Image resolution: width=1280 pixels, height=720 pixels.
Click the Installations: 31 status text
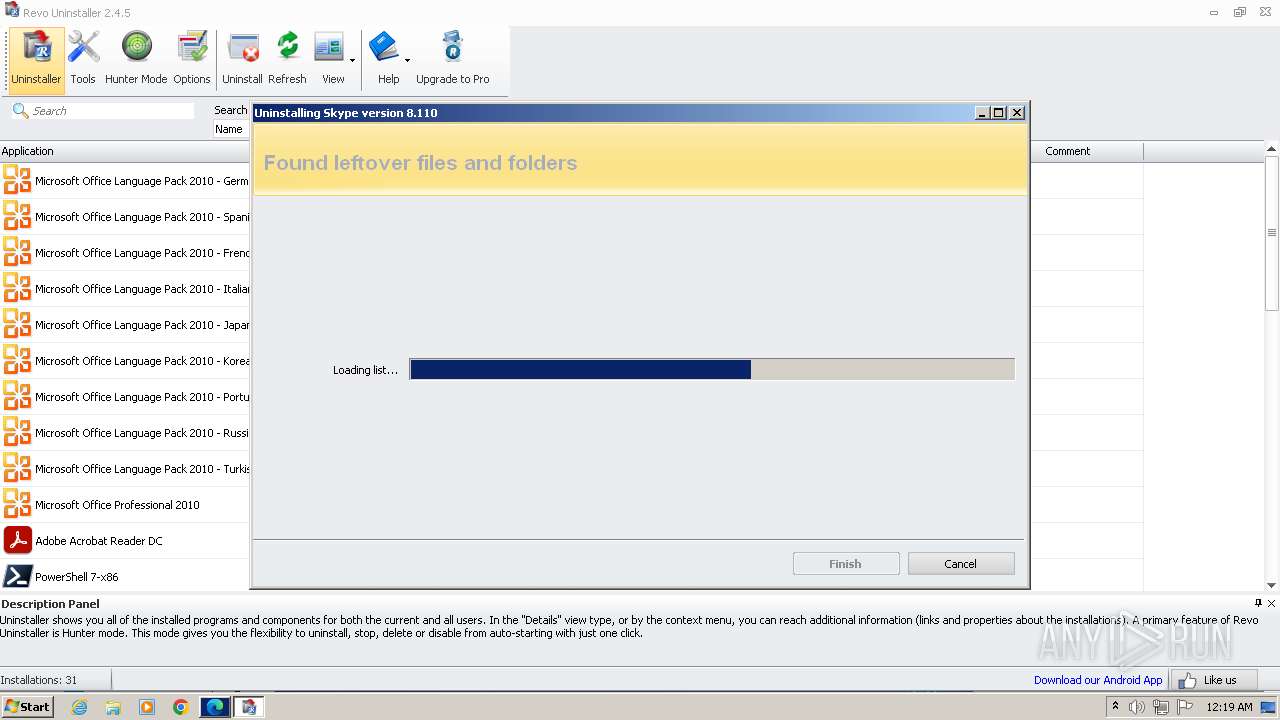click(39, 680)
